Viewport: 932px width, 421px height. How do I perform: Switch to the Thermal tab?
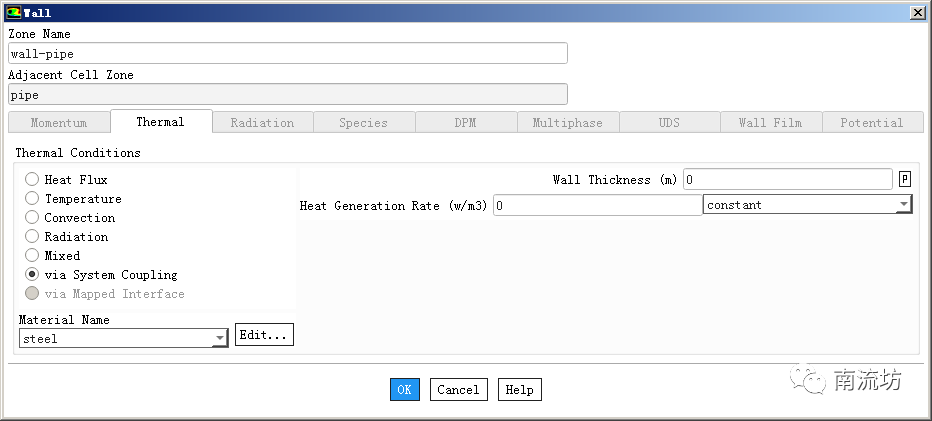[160, 121]
